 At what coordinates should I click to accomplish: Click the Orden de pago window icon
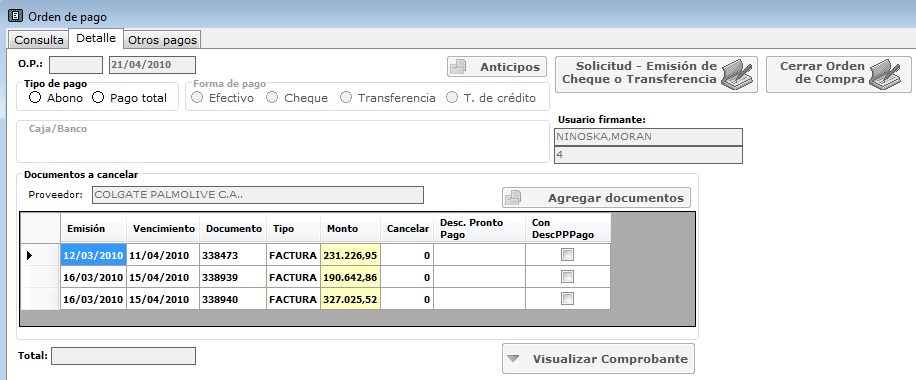point(16,16)
